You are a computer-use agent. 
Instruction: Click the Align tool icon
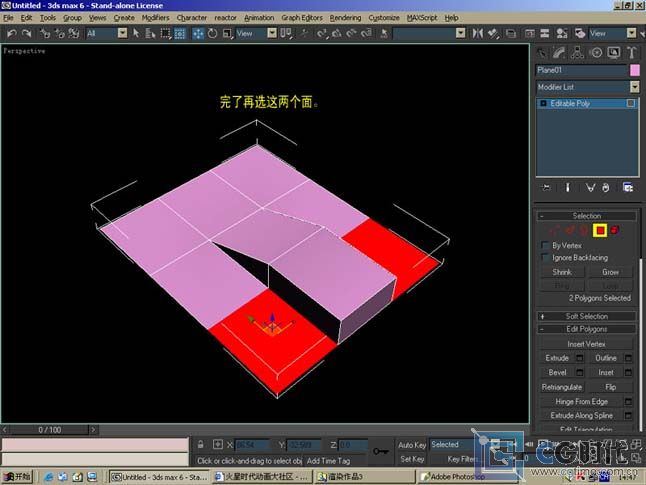click(x=493, y=33)
